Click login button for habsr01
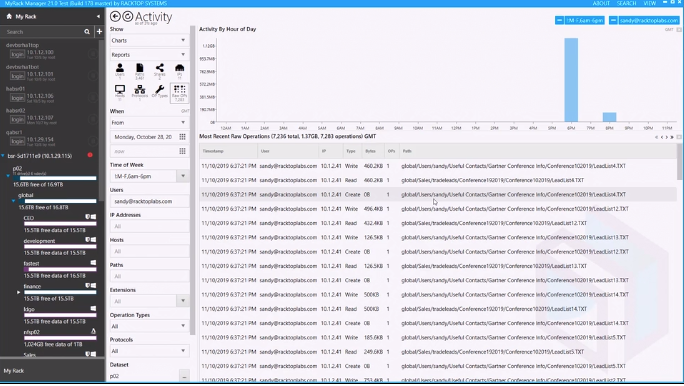 coord(17,98)
